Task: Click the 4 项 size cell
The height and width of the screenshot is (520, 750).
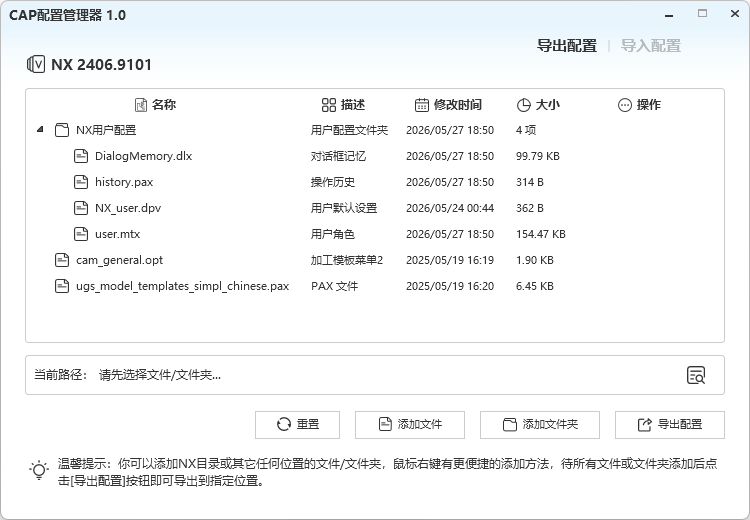Action: pyautogui.click(x=526, y=130)
